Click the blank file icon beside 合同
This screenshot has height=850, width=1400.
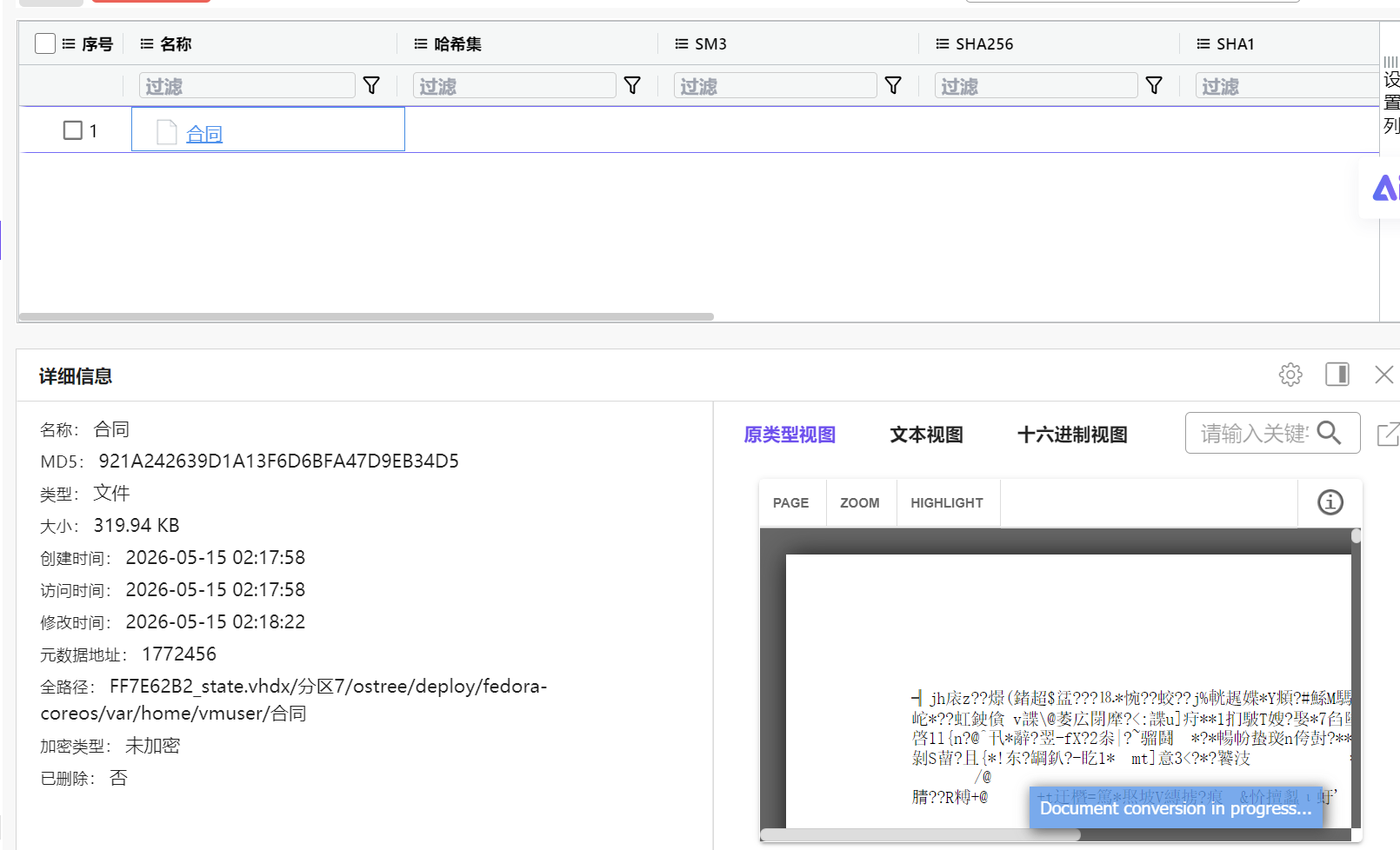166,132
